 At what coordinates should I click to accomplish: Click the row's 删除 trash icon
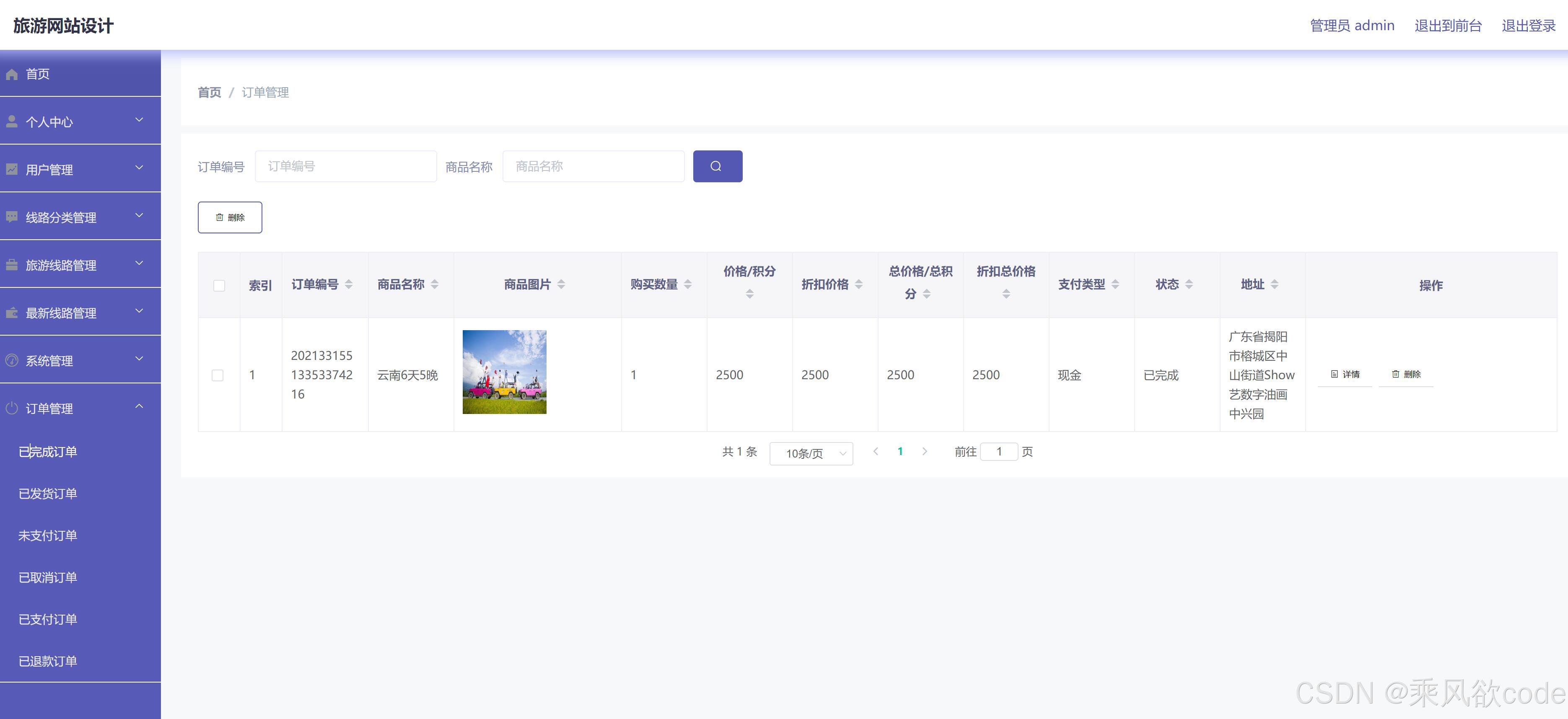pyautogui.click(x=1395, y=374)
